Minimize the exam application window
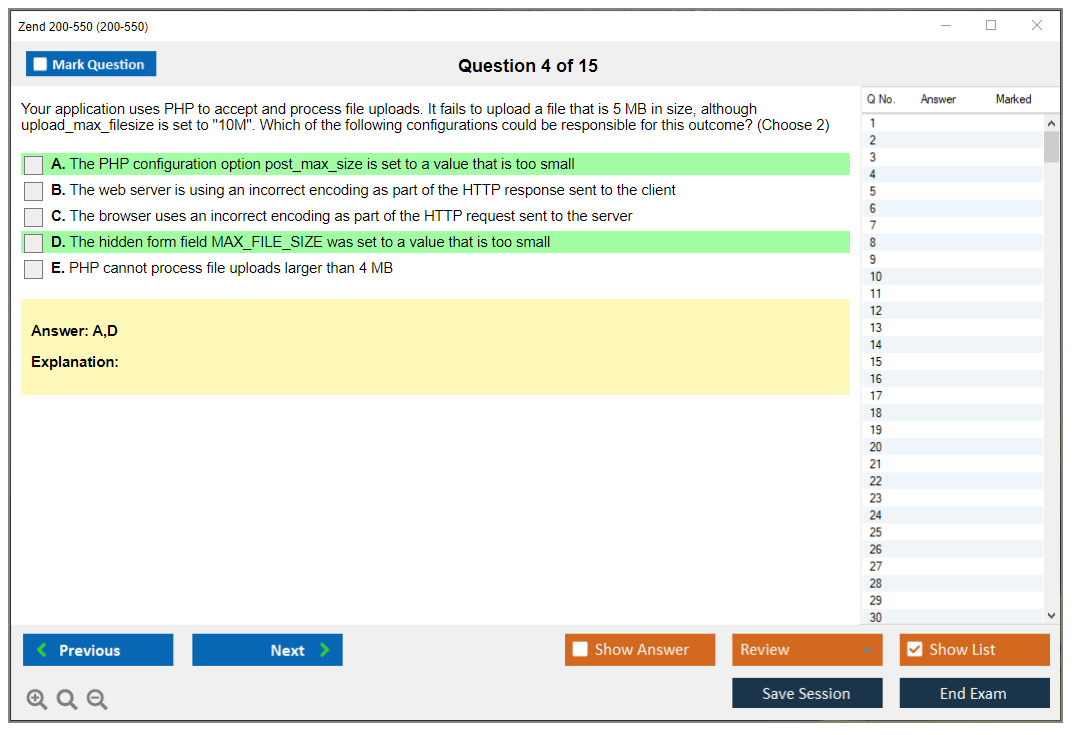 945,26
